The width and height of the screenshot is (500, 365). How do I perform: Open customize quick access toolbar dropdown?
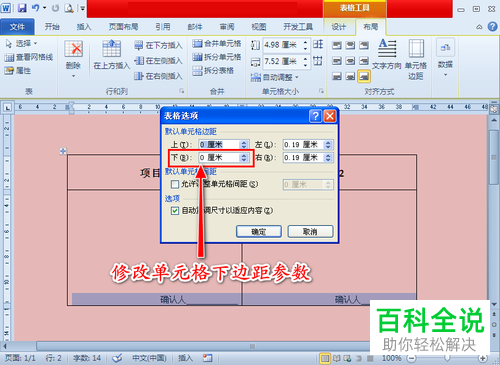82,8
